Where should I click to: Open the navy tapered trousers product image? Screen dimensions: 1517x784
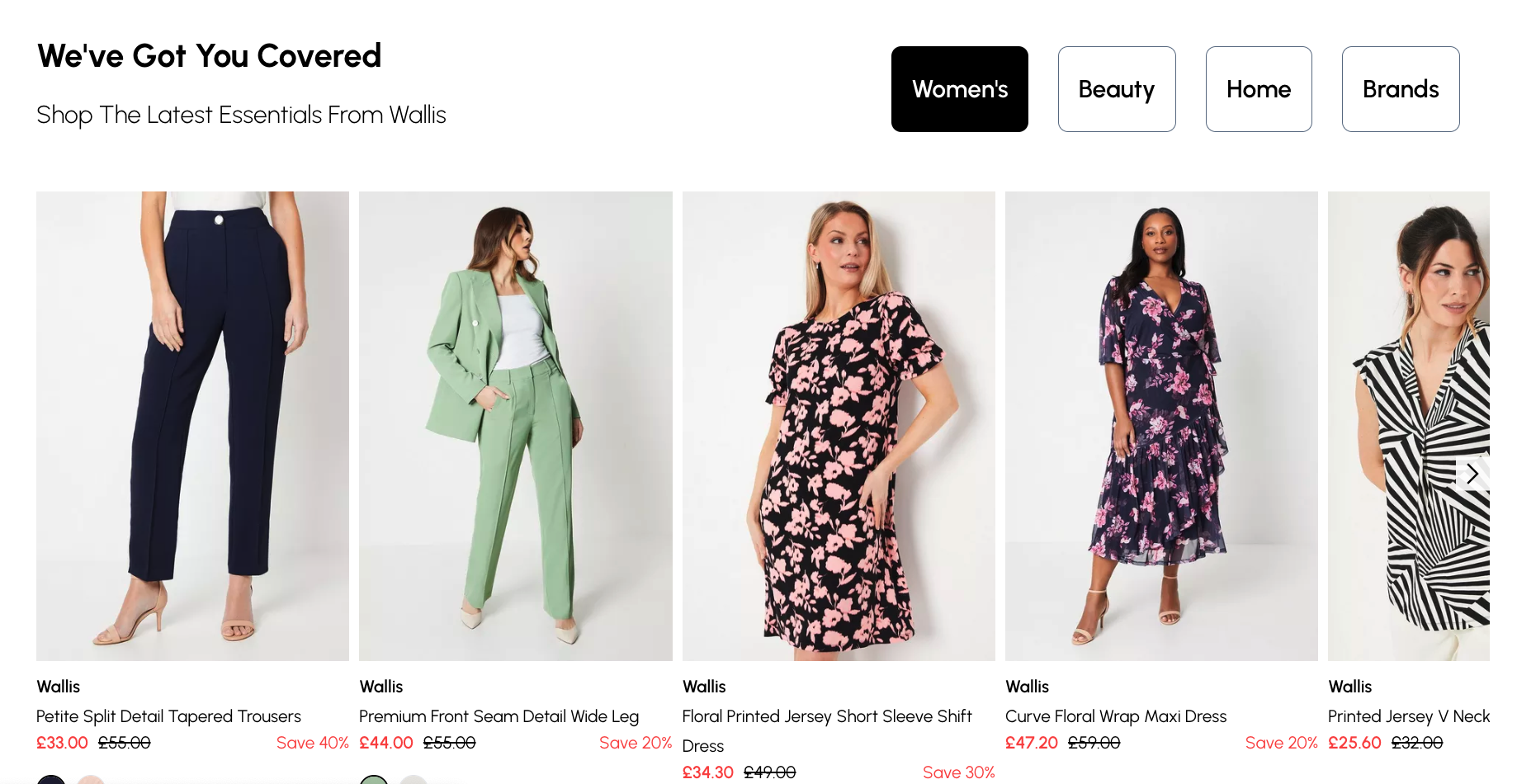point(192,426)
